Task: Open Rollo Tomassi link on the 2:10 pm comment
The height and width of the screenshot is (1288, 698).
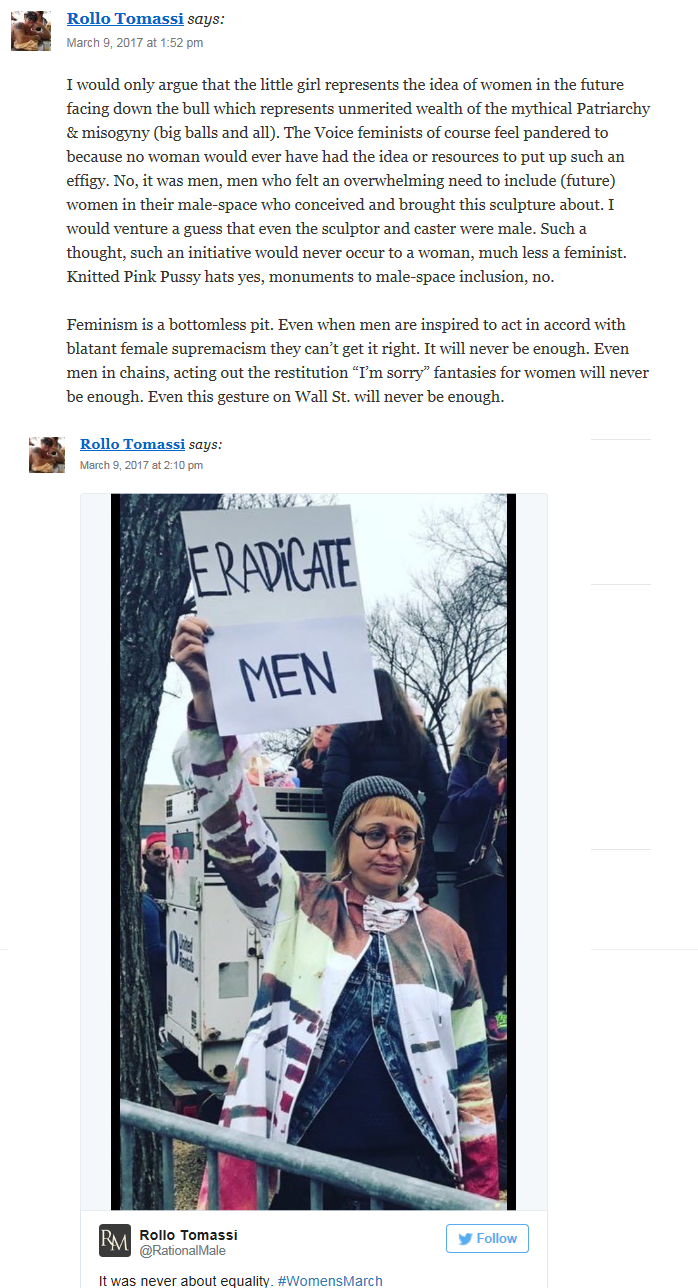Action: (133, 444)
